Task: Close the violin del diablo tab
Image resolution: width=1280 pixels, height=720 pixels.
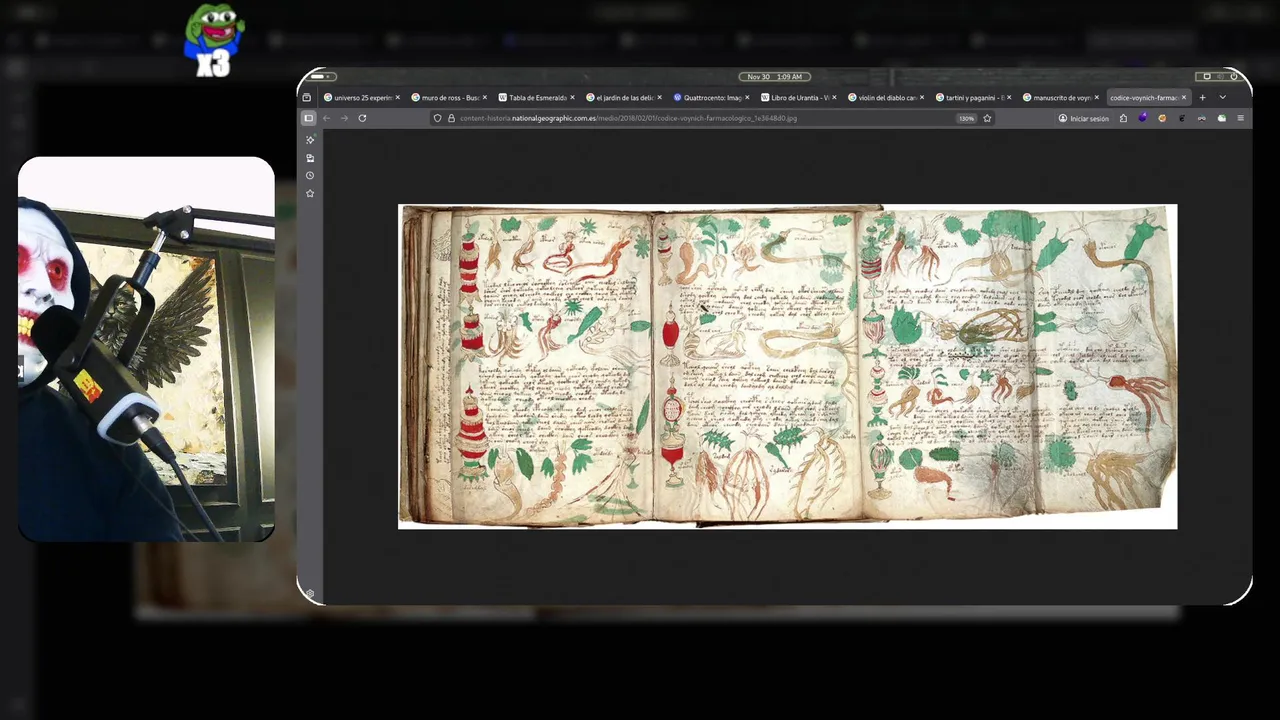Action: (922, 98)
